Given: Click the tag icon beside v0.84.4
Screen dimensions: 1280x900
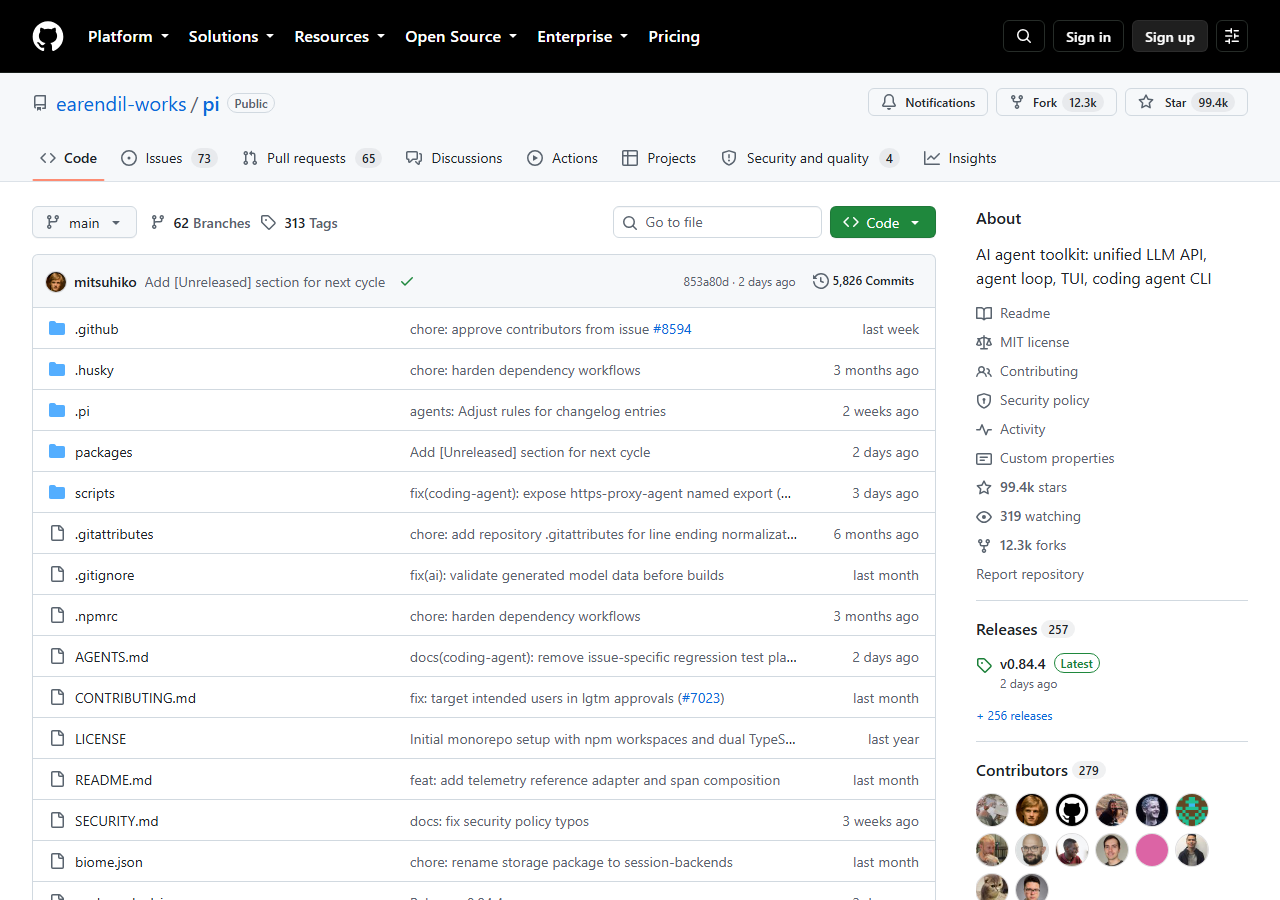Looking at the screenshot, I should 984,664.
